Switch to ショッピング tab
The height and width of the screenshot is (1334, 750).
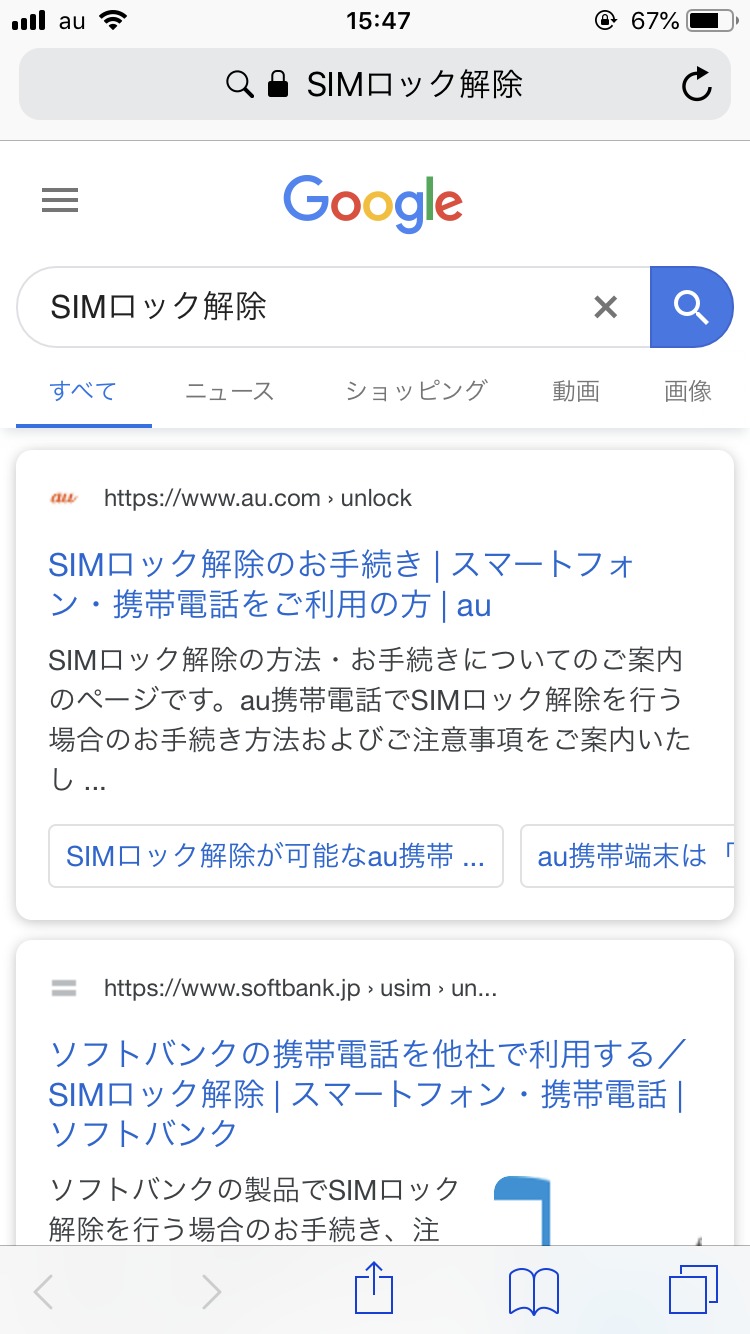tap(416, 391)
